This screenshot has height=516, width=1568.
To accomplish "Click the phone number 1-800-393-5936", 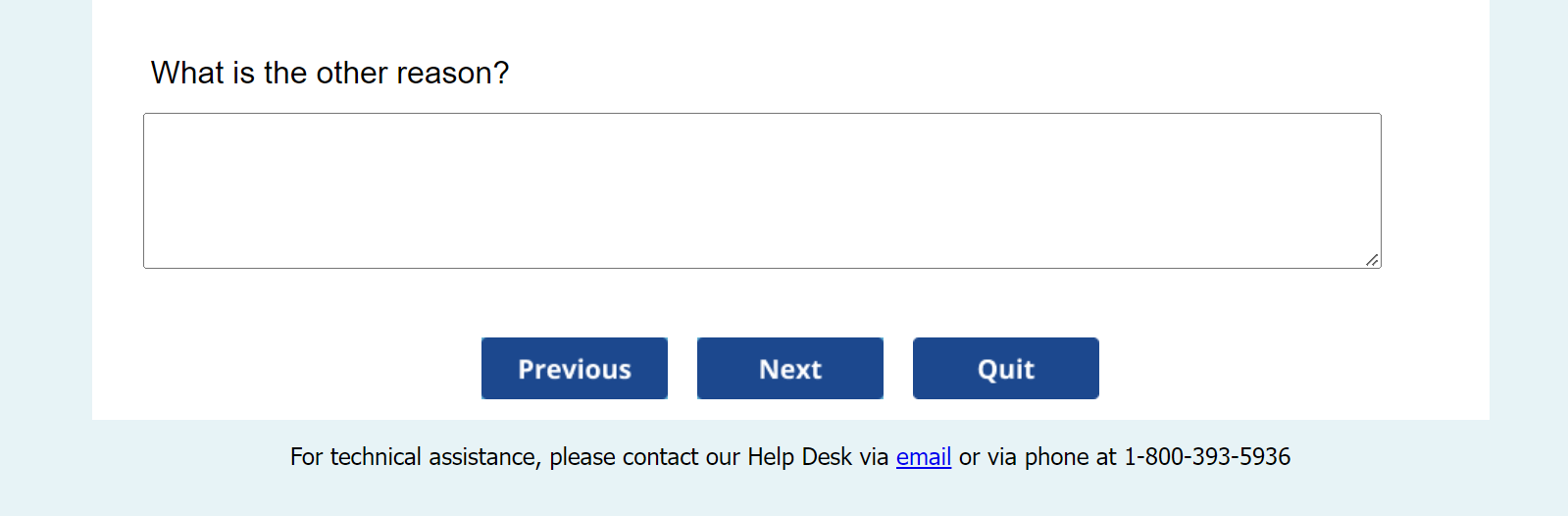I will [1206, 457].
